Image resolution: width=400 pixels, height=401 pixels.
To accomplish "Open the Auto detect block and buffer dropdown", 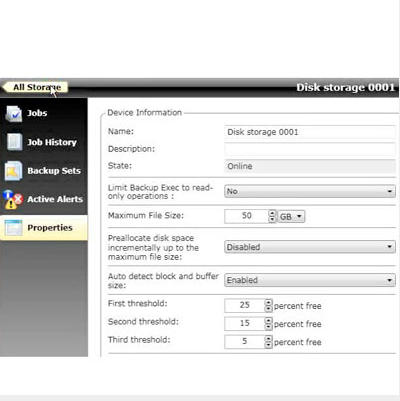I will coord(310,280).
